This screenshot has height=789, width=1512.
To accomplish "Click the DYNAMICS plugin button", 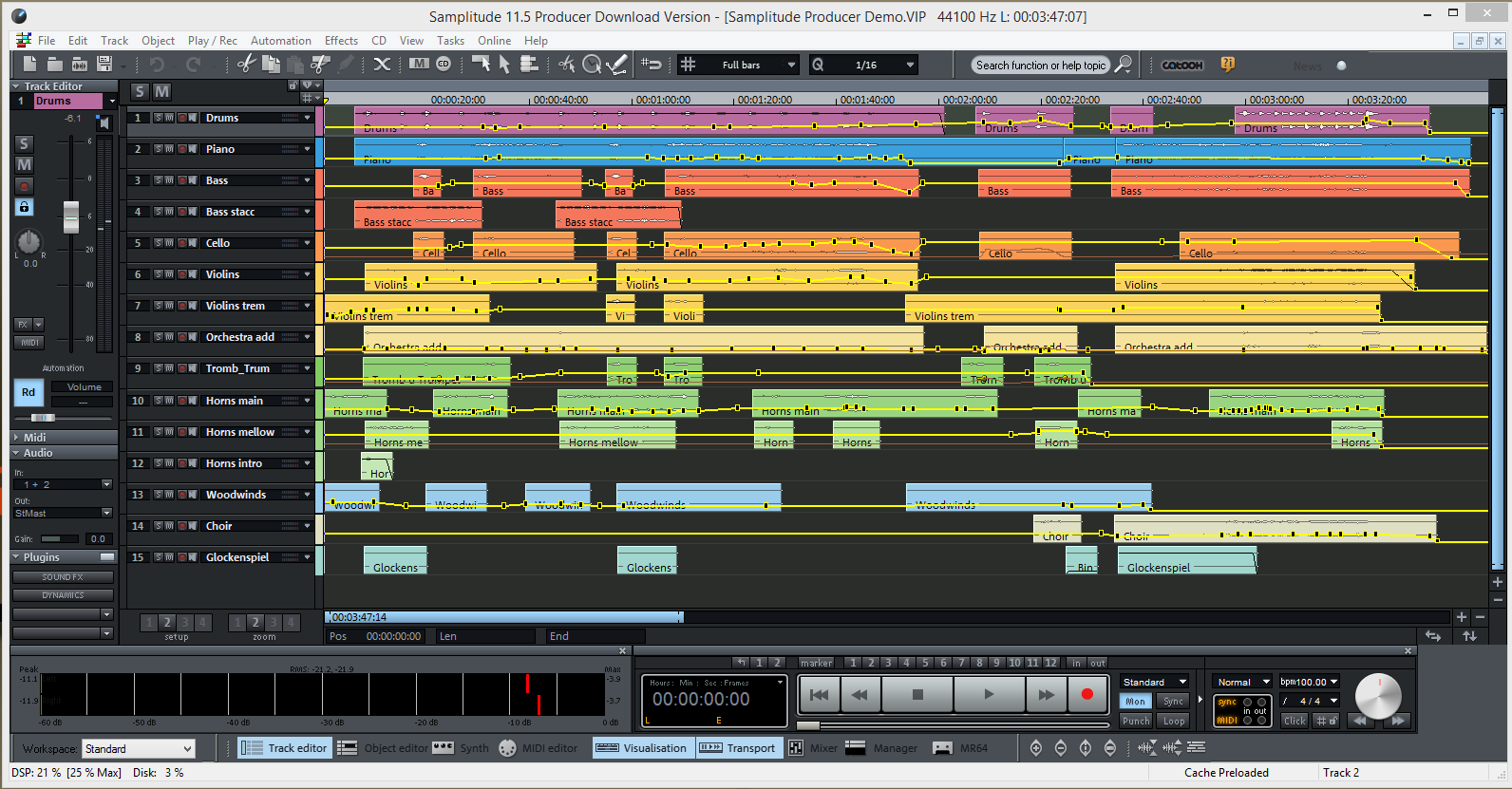I will (x=63, y=595).
